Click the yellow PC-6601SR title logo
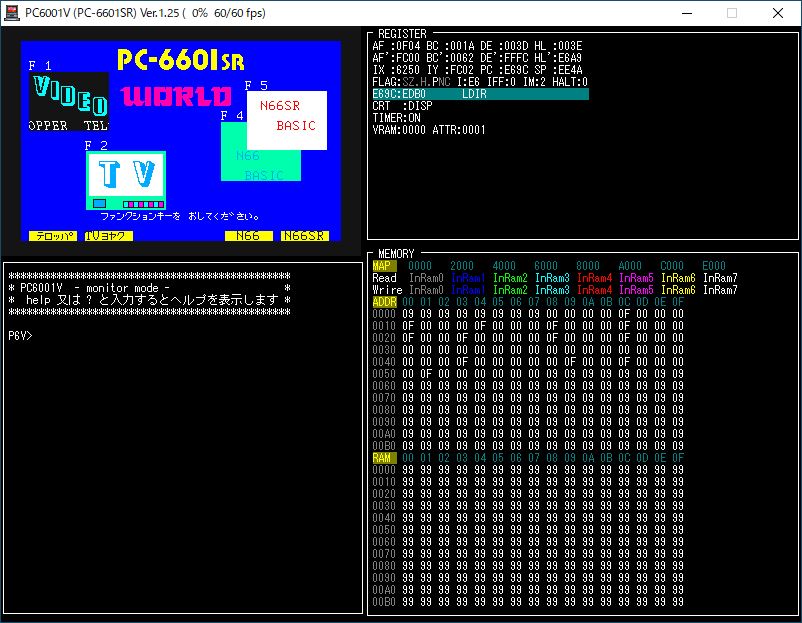The image size is (802, 623). [x=180, y=60]
